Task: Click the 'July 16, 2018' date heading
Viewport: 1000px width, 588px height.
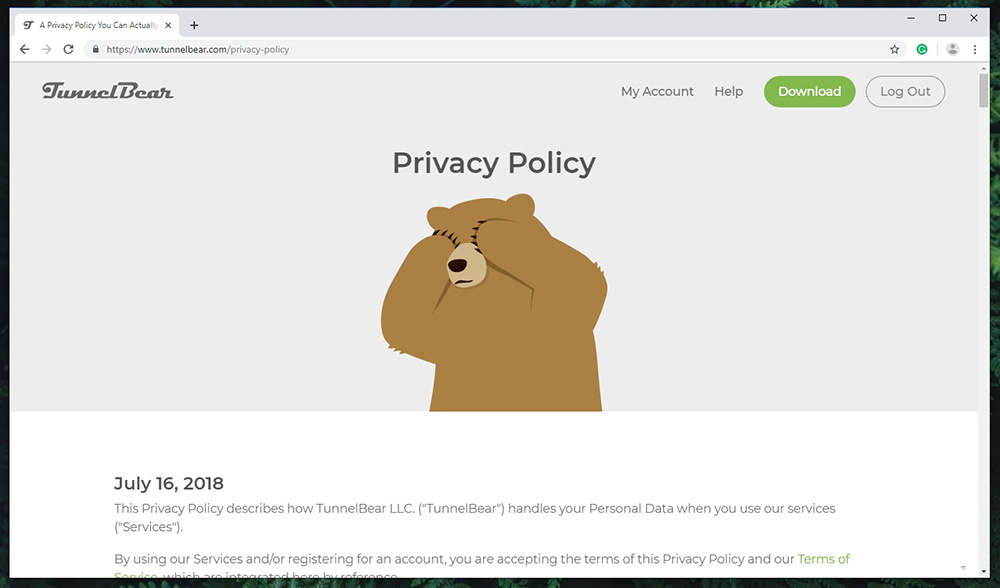Action: click(x=169, y=483)
